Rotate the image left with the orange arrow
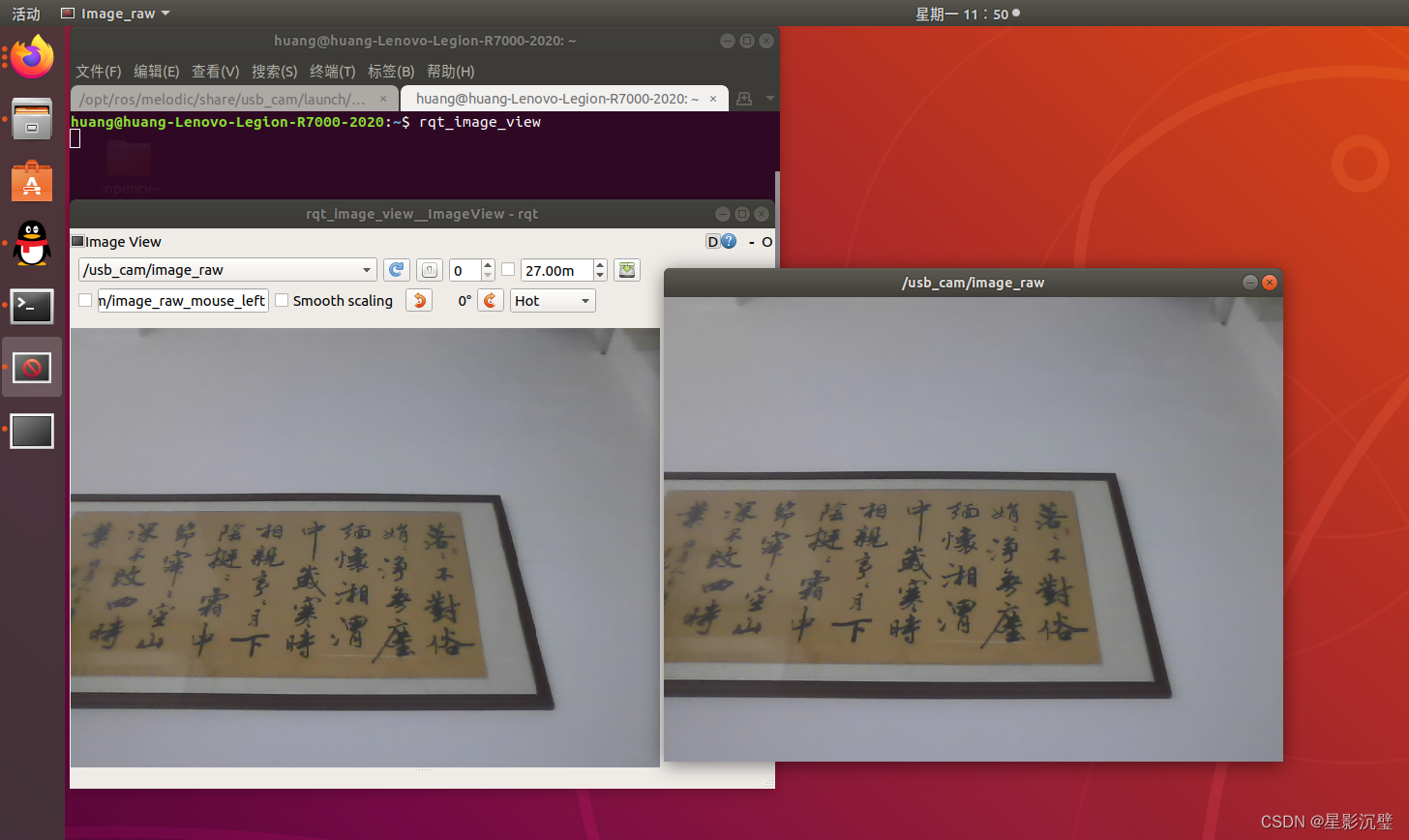1409x840 pixels. 419,300
